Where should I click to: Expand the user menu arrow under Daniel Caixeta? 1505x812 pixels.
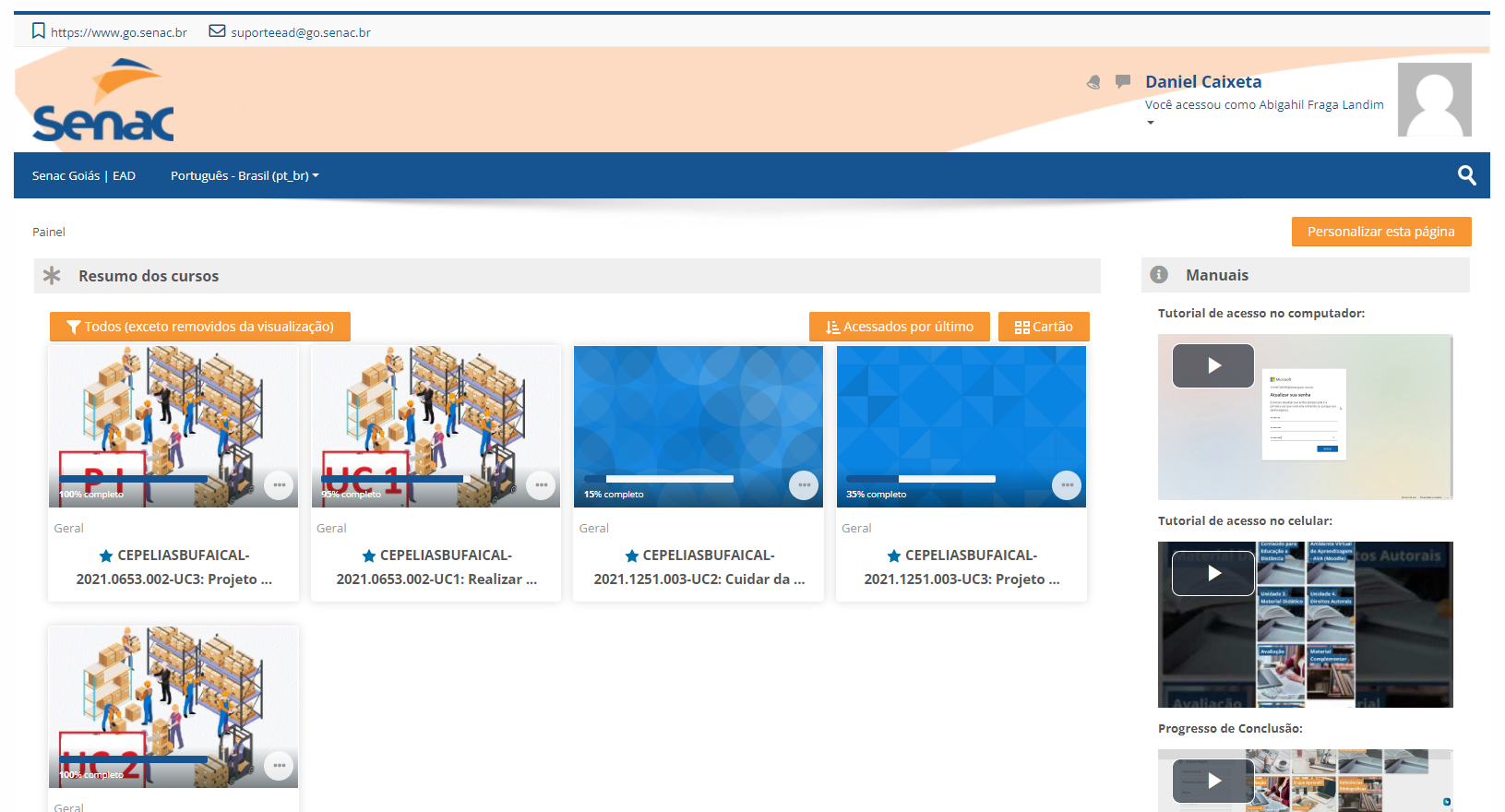pos(1150,123)
